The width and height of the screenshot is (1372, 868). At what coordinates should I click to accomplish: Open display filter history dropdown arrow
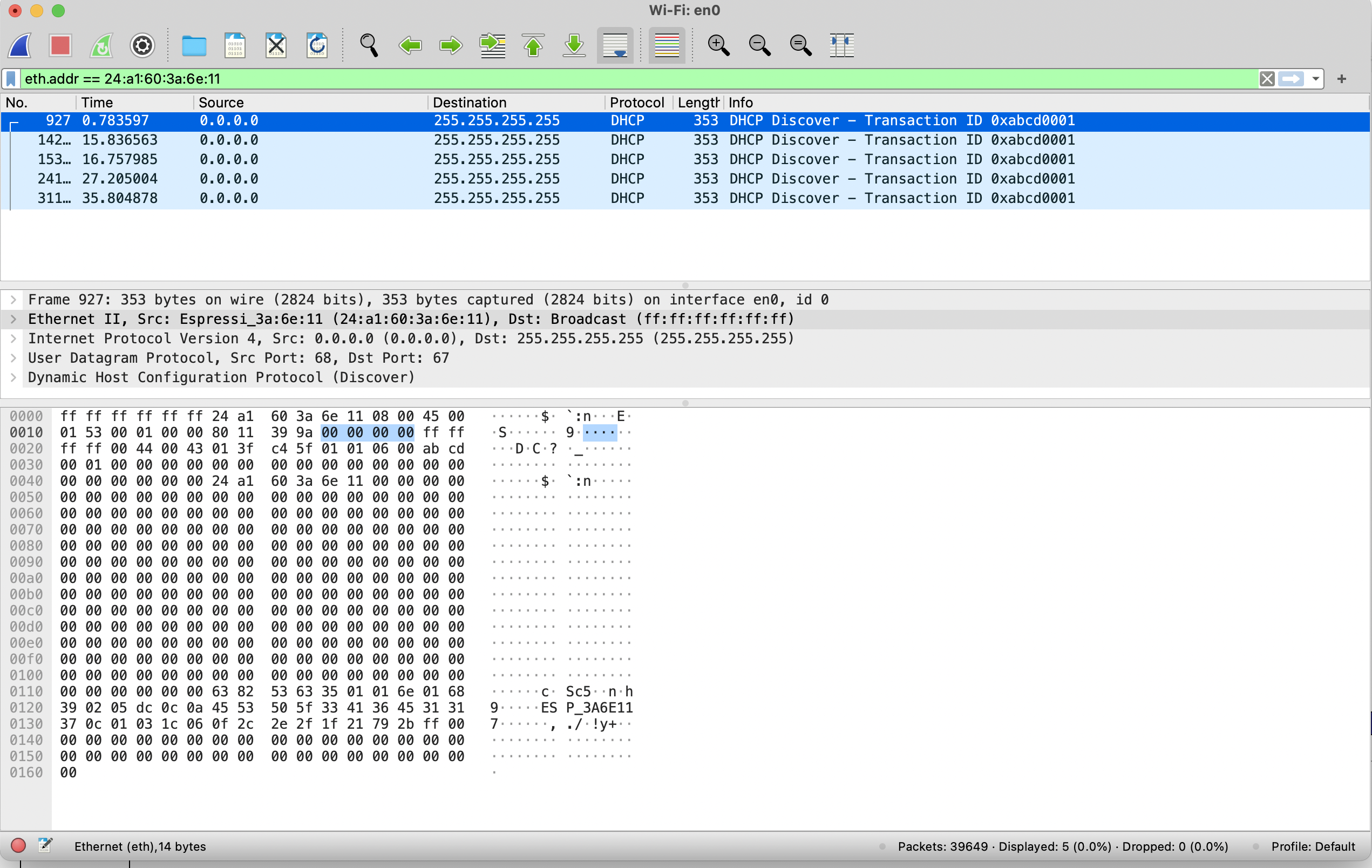[1315, 79]
